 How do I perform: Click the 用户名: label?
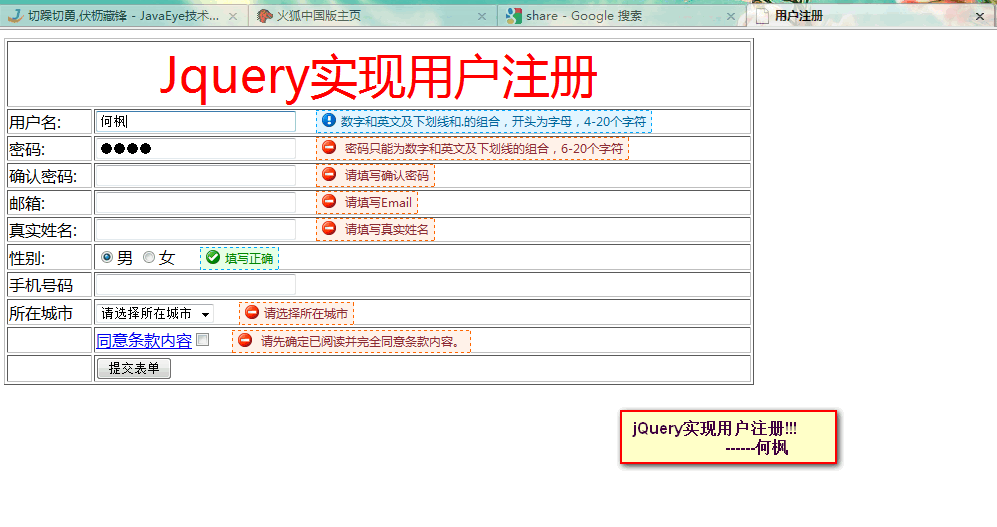[x=35, y=122]
